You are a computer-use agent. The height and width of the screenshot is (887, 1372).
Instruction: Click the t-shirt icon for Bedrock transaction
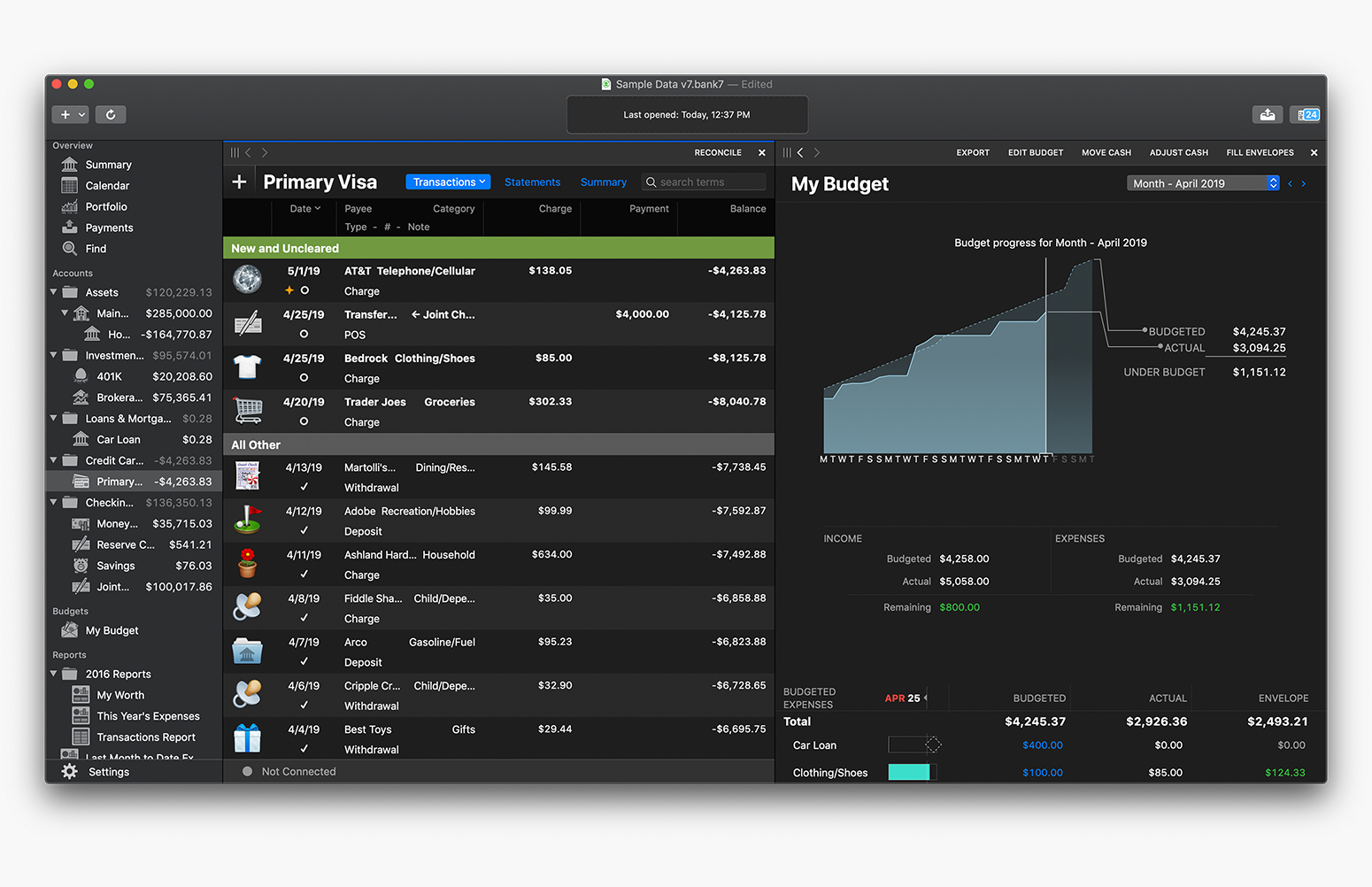pos(247,366)
